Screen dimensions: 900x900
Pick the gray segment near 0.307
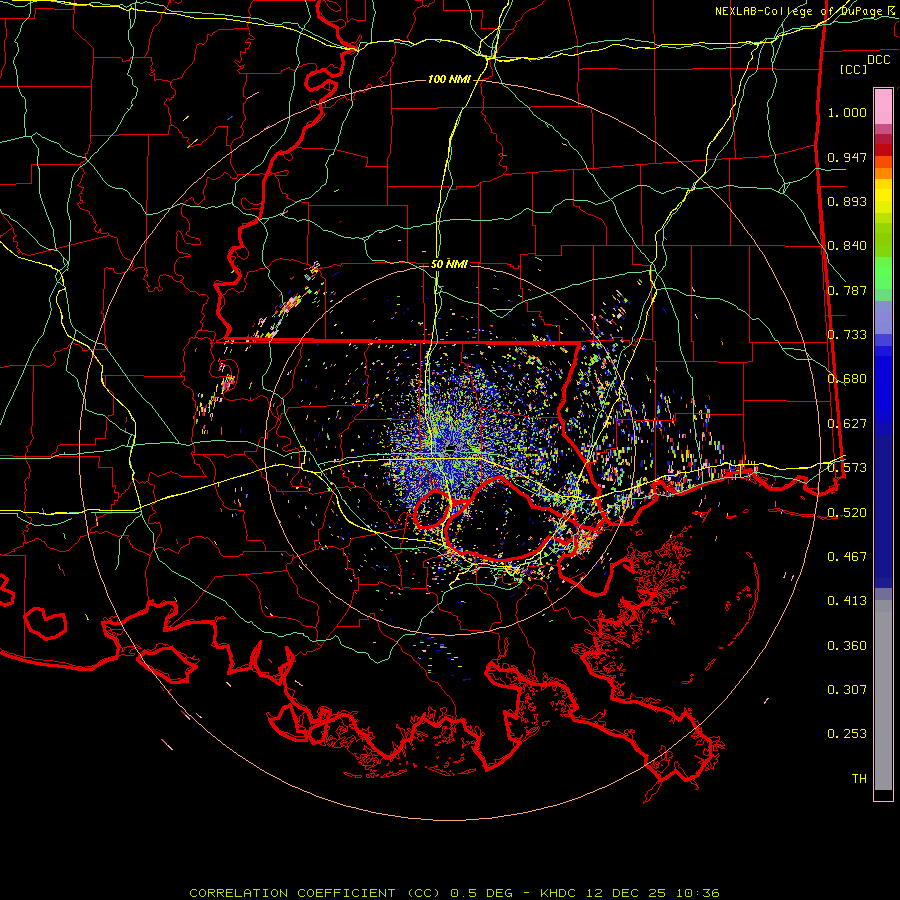(x=883, y=695)
